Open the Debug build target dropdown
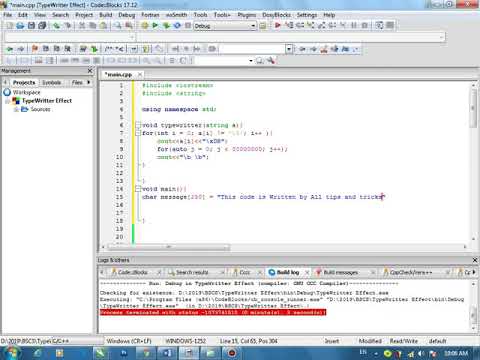 pyautogui.click(x=253, y=26)
